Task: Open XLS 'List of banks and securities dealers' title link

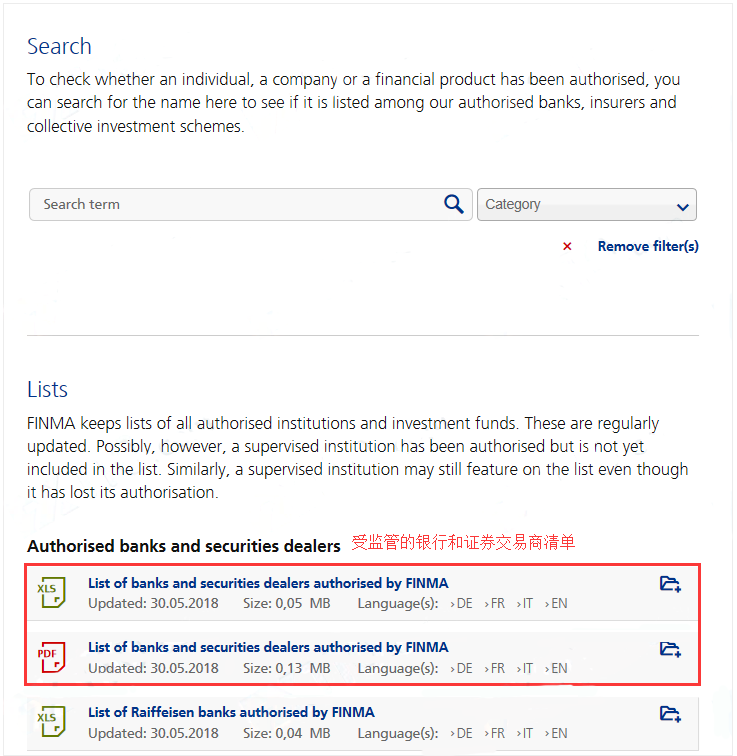Action: point(268,583)
